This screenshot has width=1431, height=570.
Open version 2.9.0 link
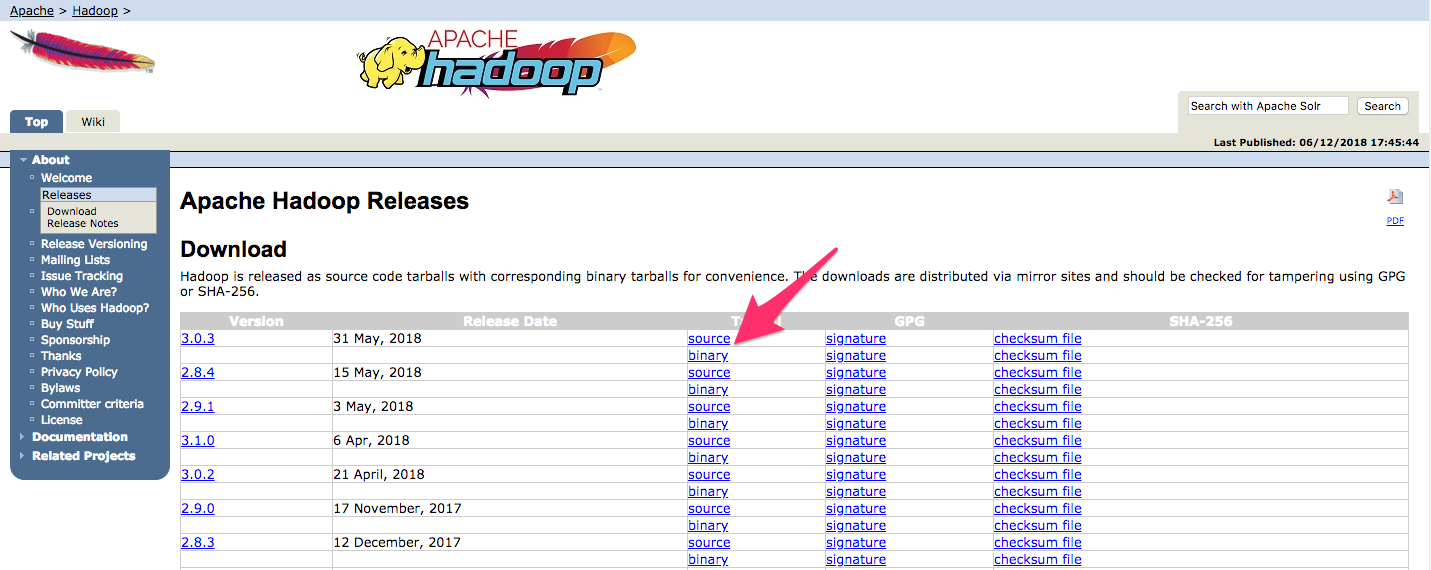[197, 508]
